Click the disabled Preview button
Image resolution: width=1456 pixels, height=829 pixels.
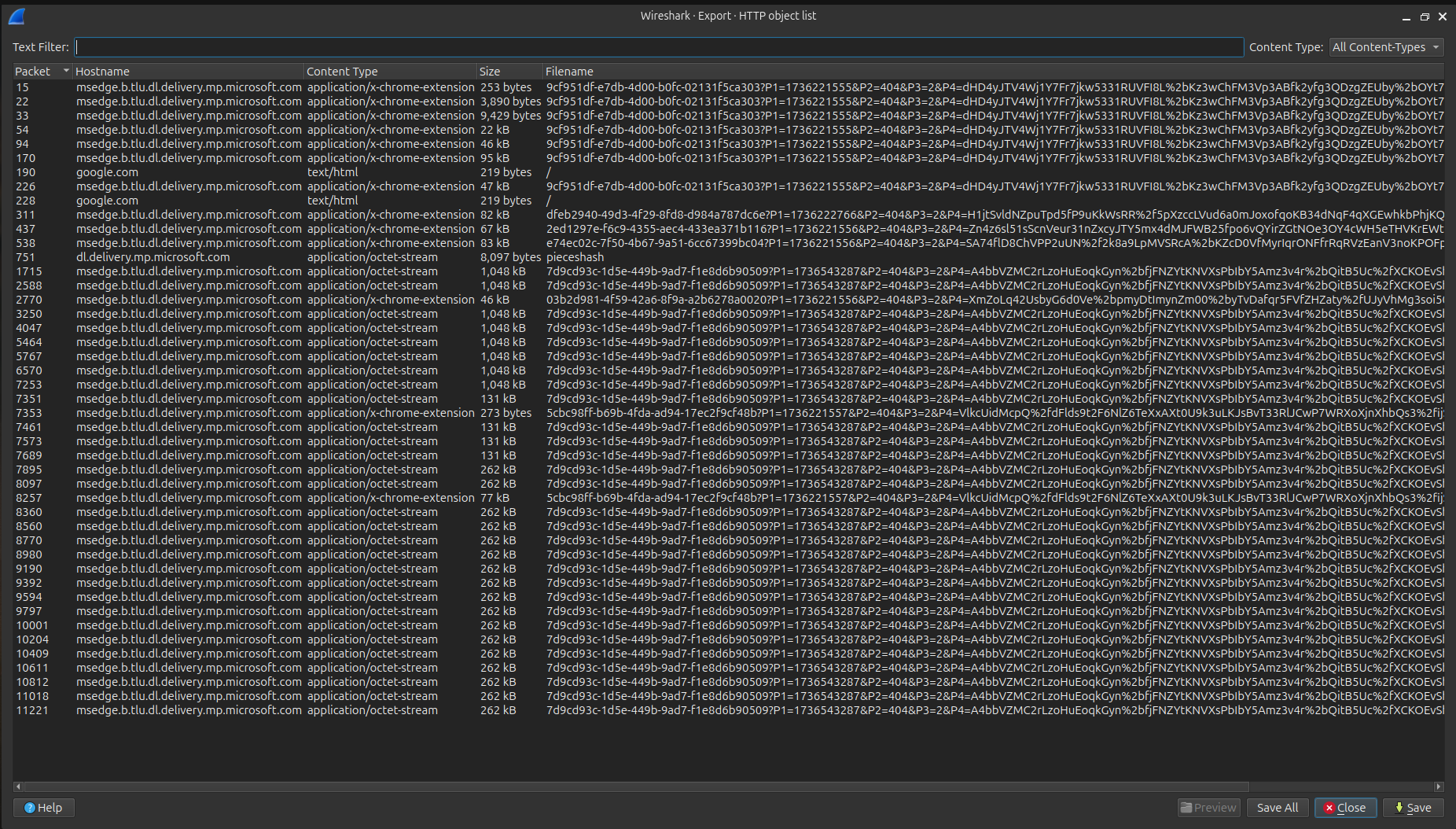click(x=1208, y=808)
